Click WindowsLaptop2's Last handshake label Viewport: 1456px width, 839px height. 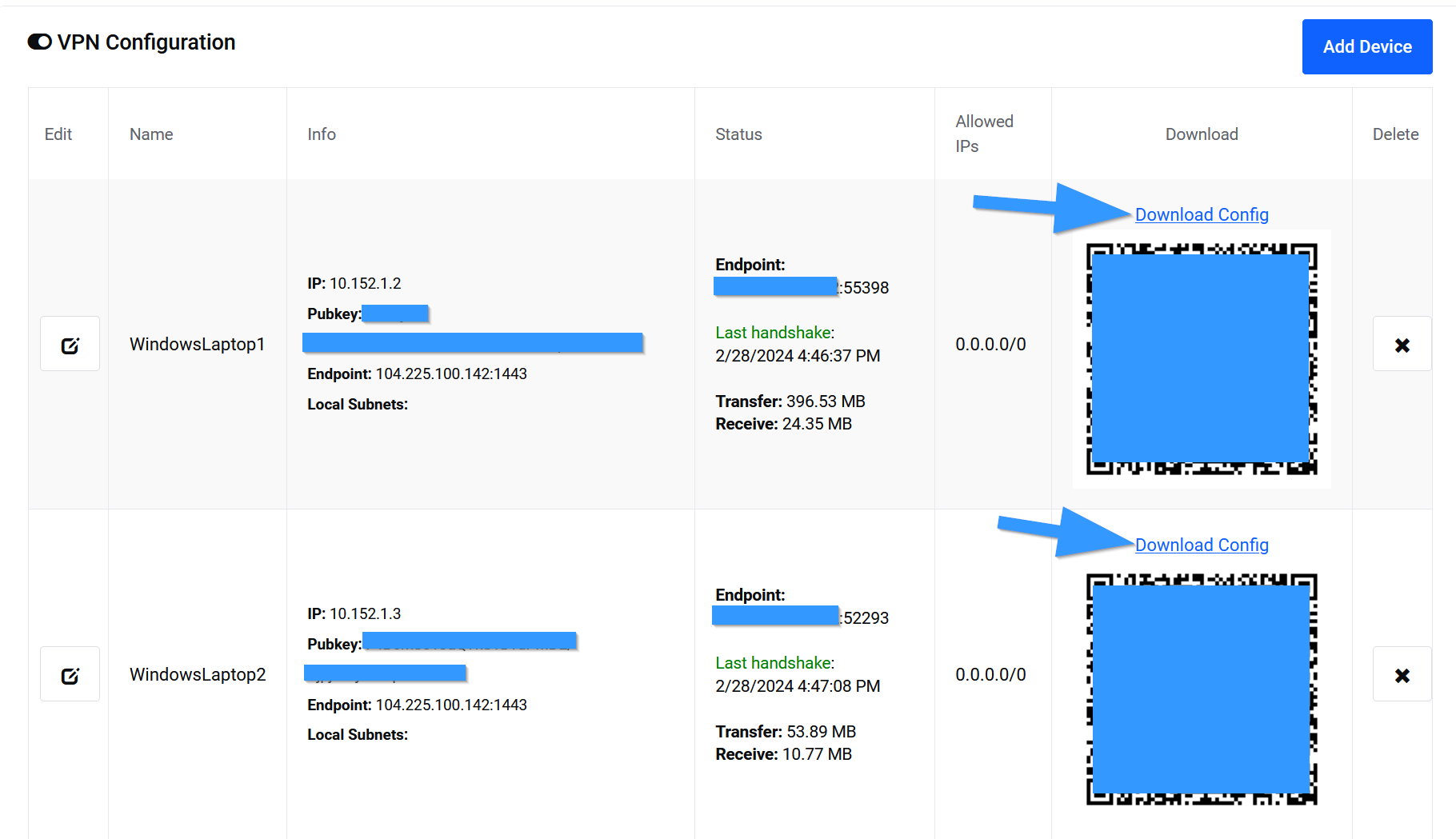[x=774, y=663]
